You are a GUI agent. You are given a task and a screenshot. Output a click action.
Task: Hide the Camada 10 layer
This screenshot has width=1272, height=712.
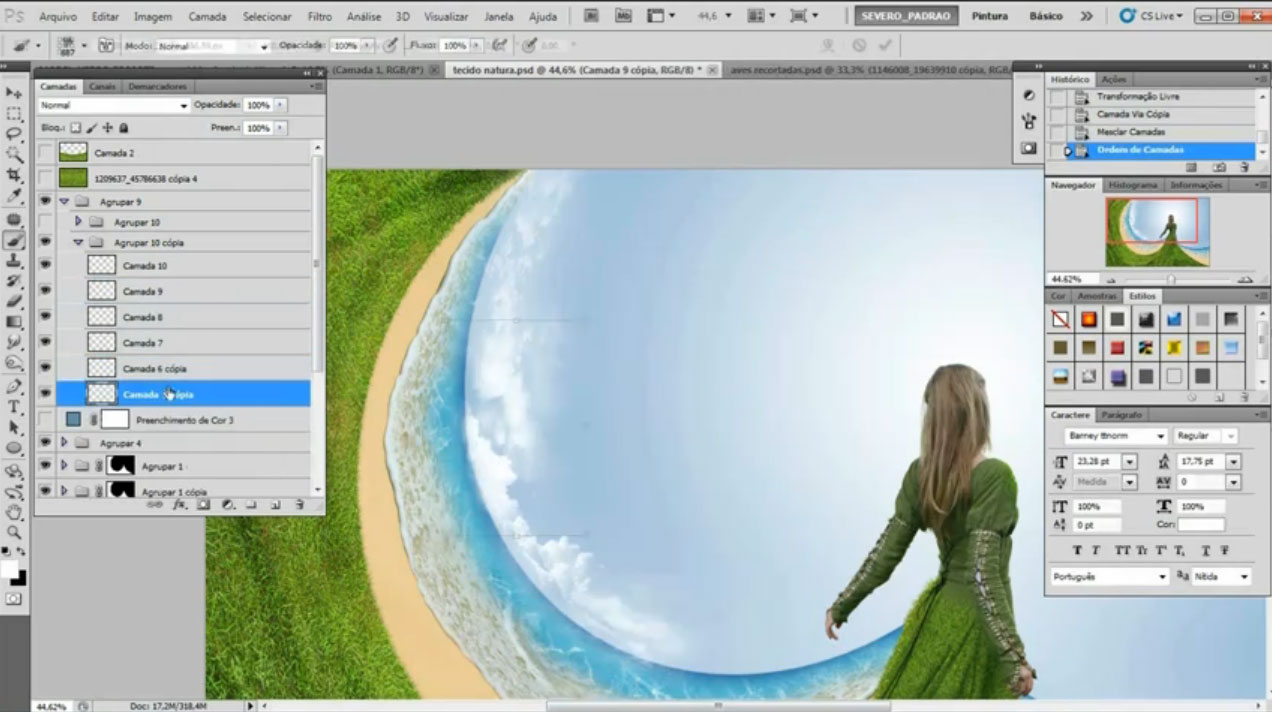click(45, 266)
